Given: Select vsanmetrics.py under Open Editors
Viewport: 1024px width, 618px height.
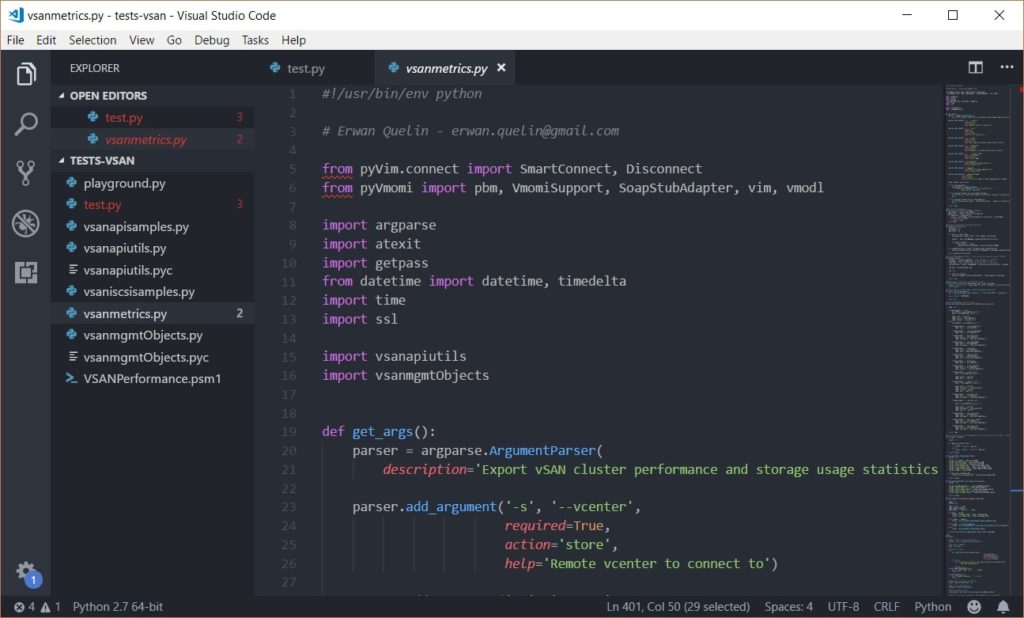Looking at the screenshot, I should coord(153,139).
